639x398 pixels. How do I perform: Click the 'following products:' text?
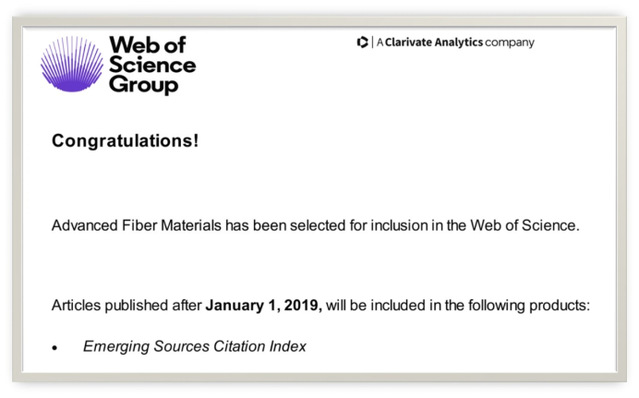pyautogui.click(x=529, y=306)
